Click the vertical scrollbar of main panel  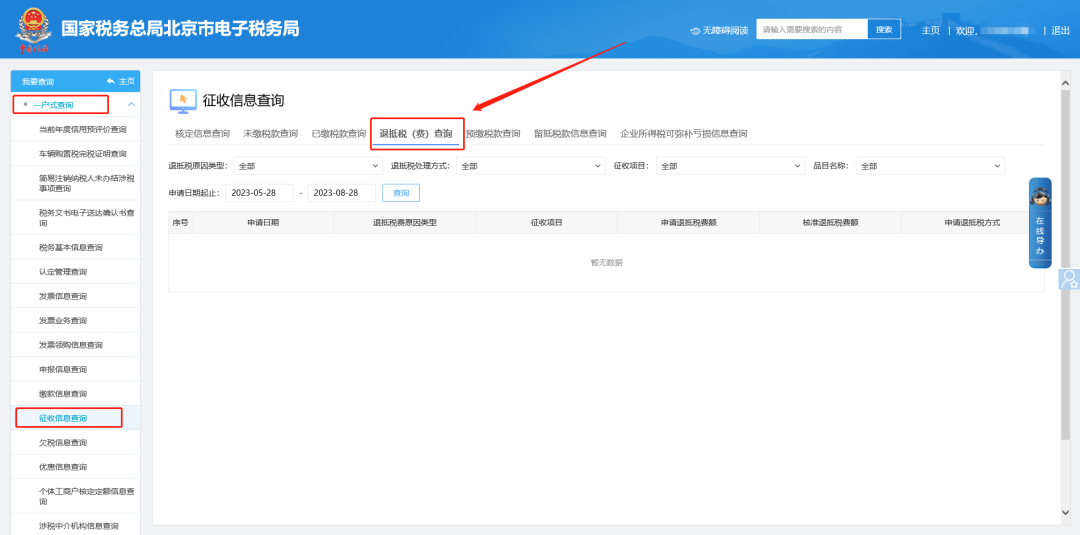(1066, 265)
